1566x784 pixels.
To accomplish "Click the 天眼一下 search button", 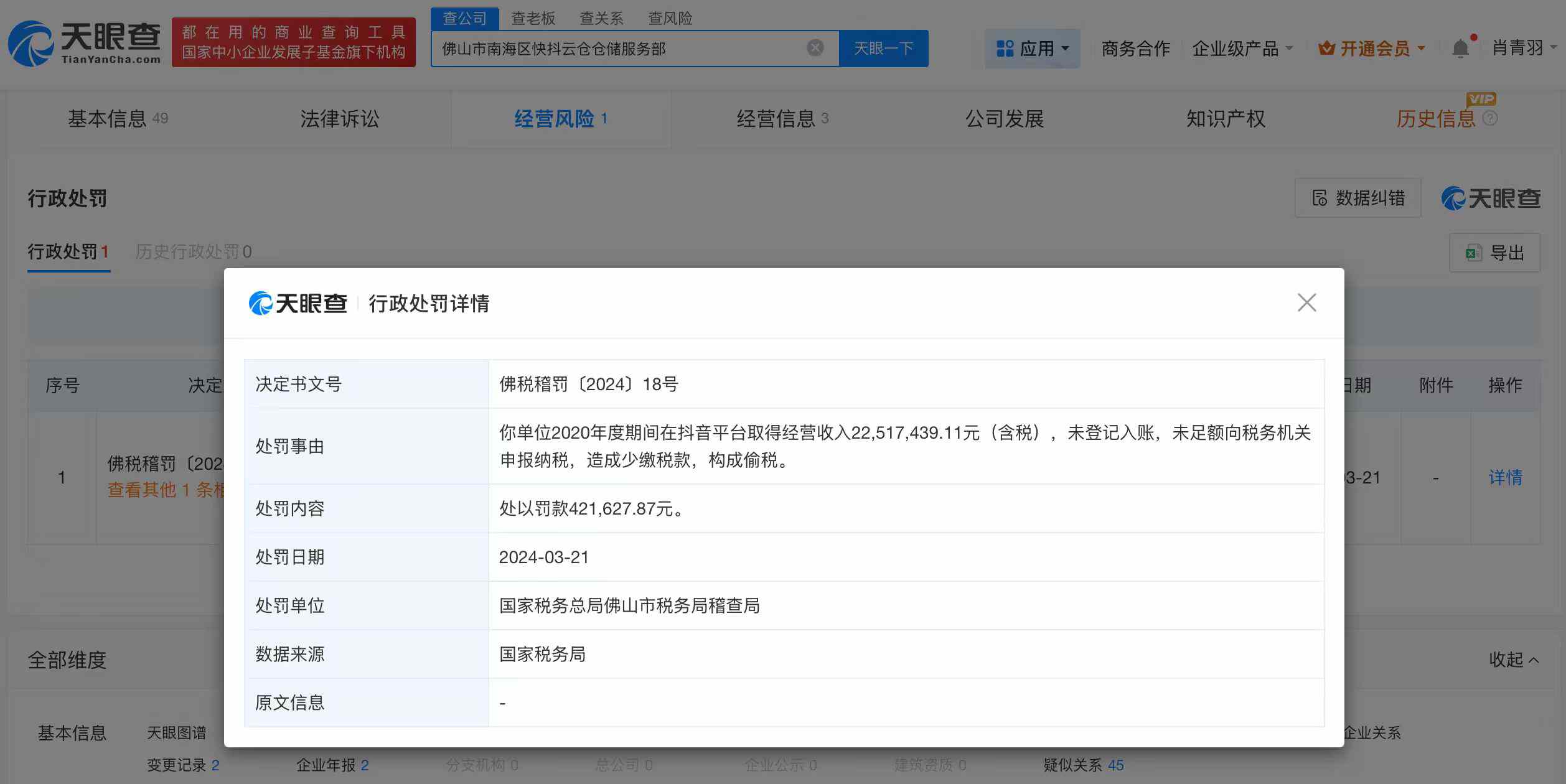I will [884, 48].
